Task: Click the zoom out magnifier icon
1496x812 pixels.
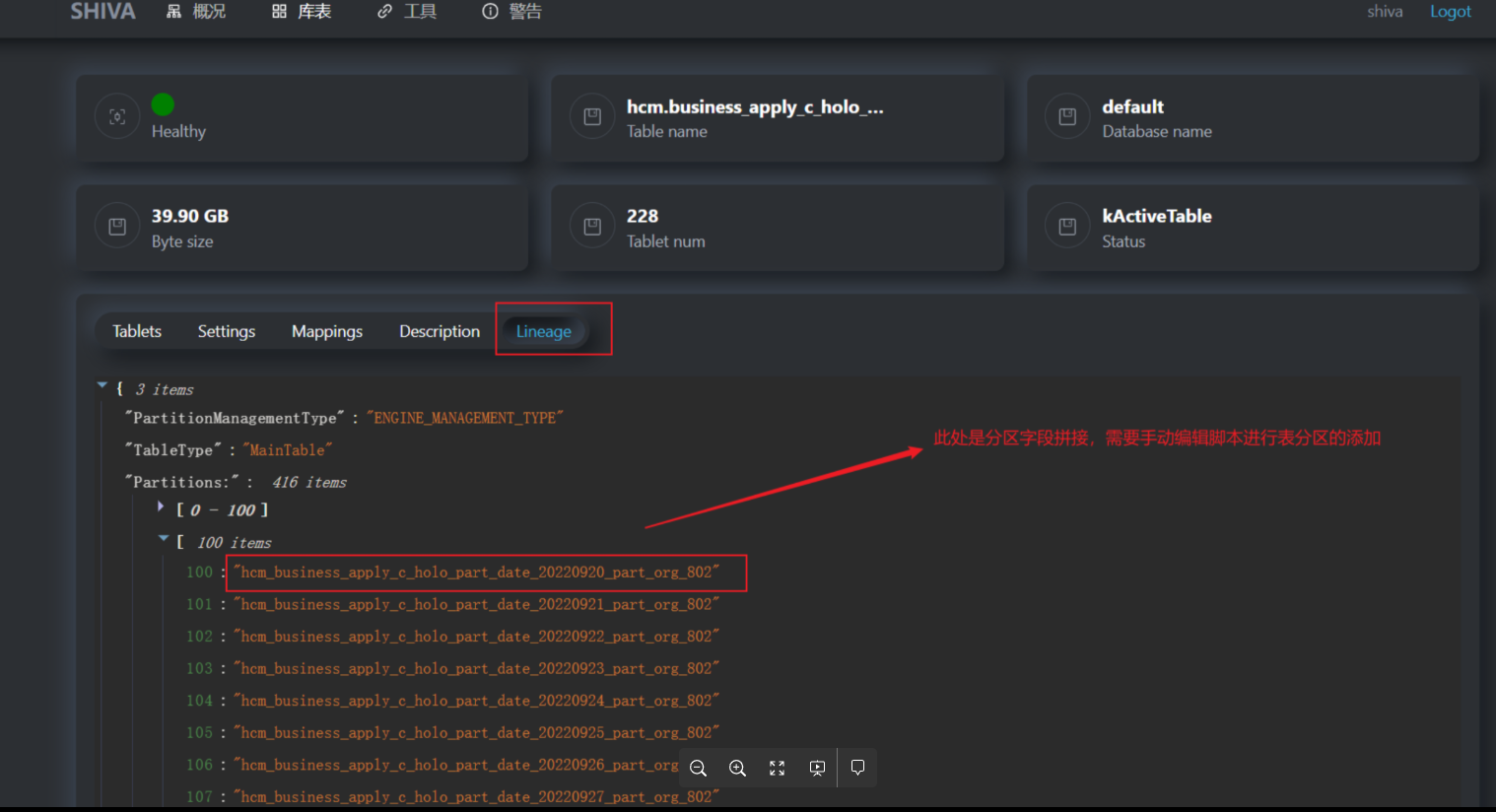Action: click(698, 768)
